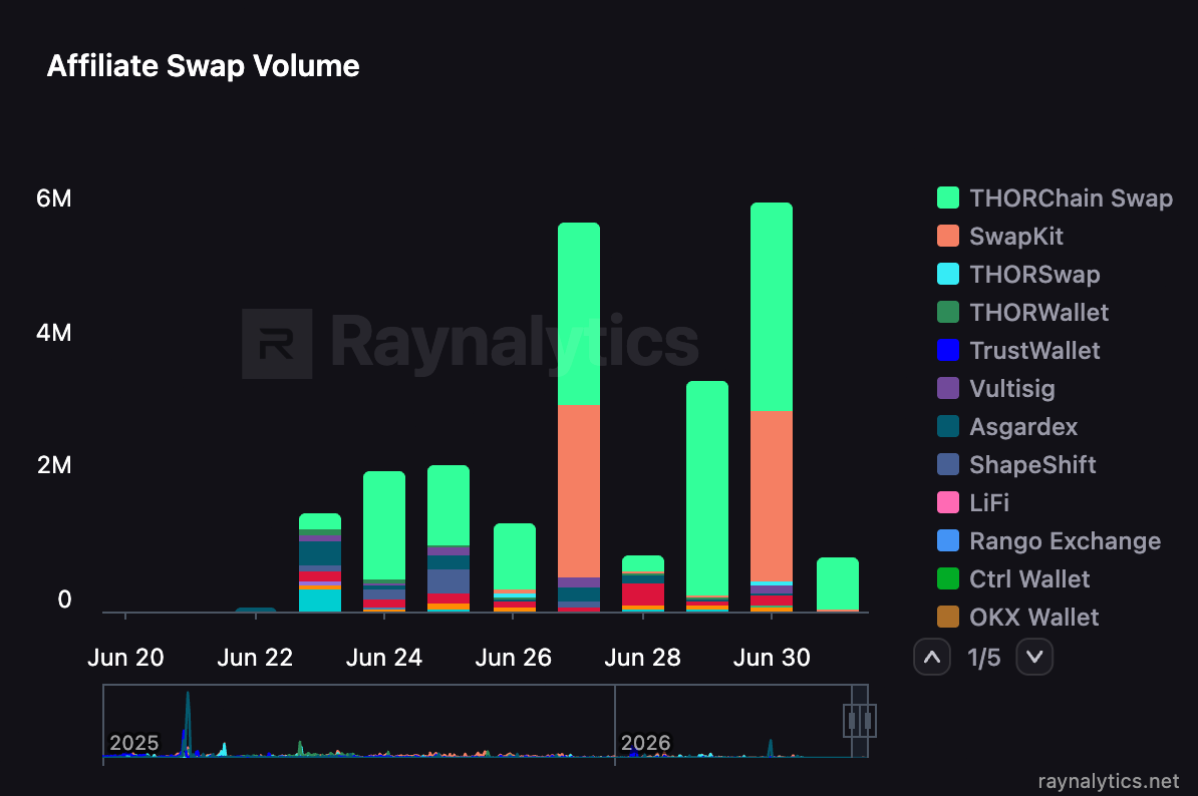Select the Jun 23 multi-colored bar

click(x=320, y=563)
